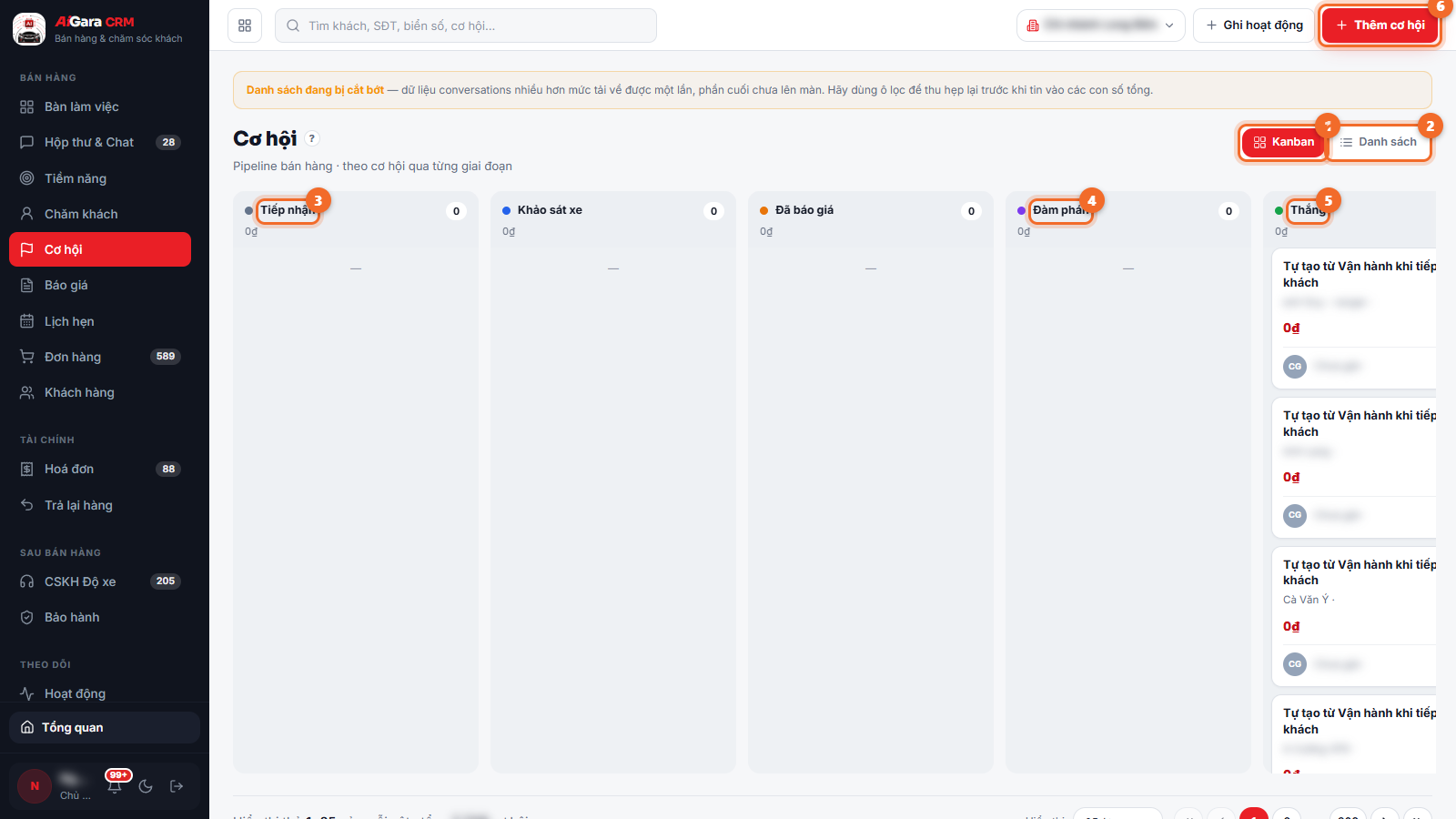Click the Tiếp nhận column header
This screenshot has height=819, width=1456.
pyautogui.click(x=288, y=210)
